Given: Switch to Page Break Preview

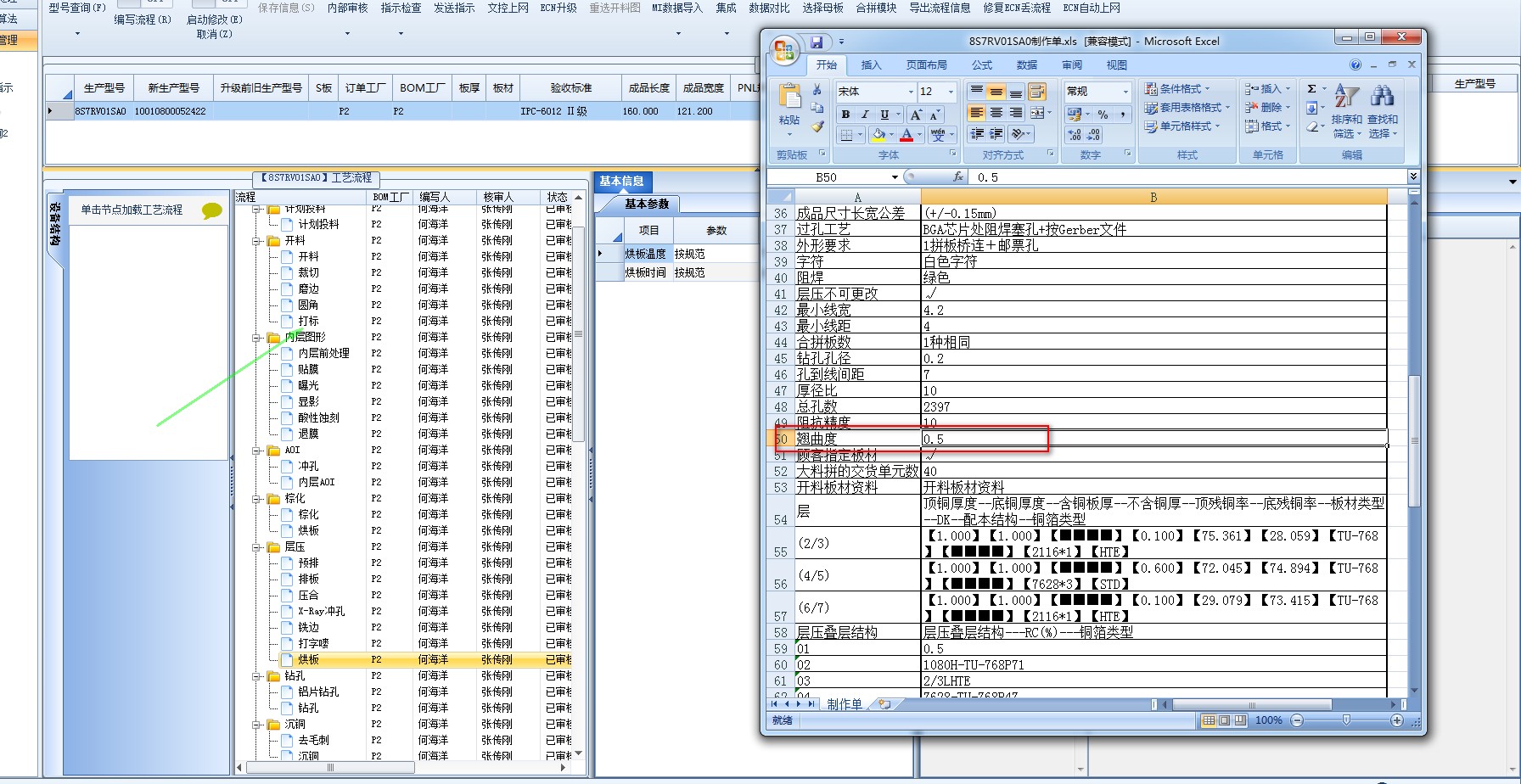Looking at the screenshot, I should coord(1240,720).
